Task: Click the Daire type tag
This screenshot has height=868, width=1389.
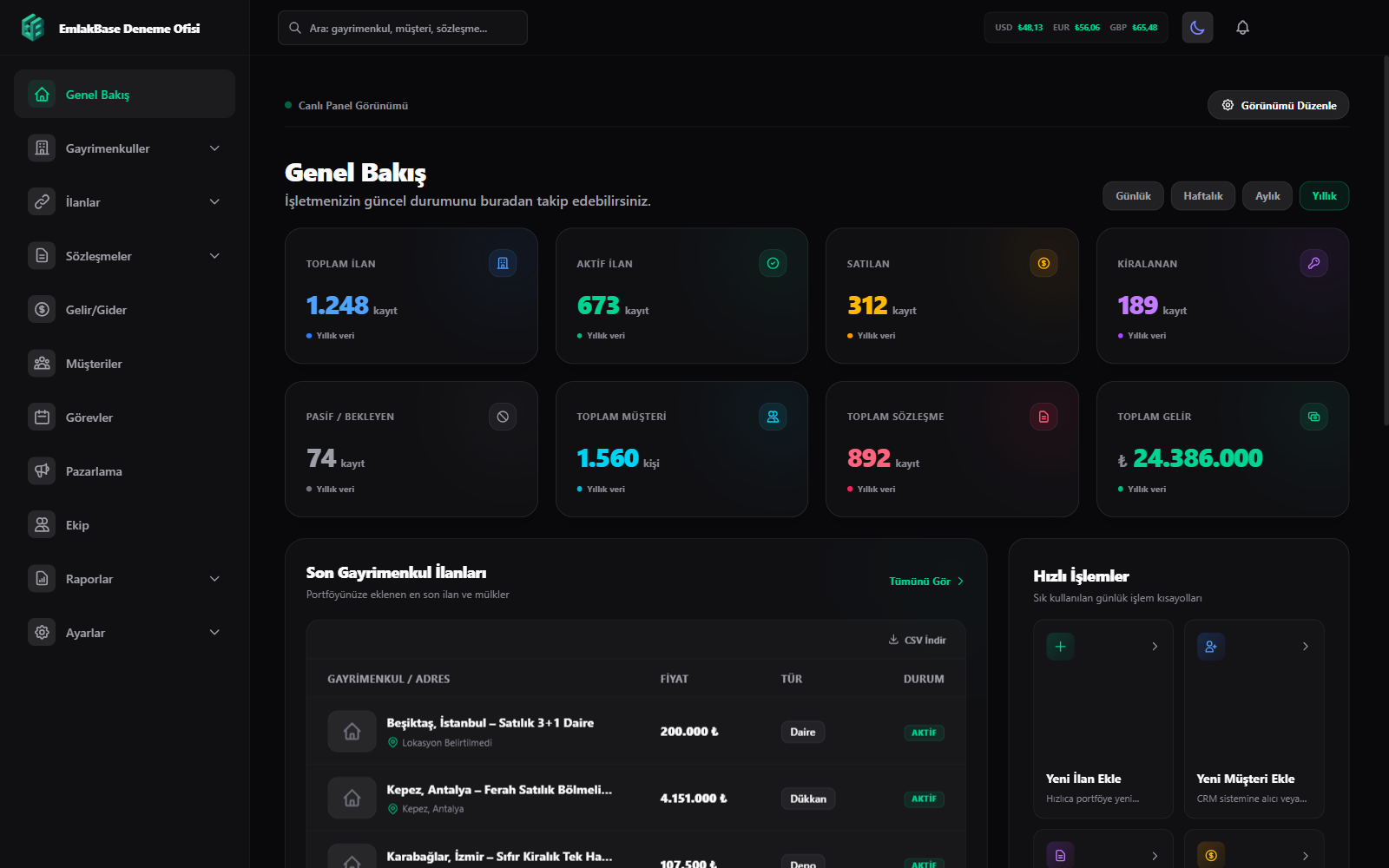Action: pyautogui.click(x=802, y=732)
